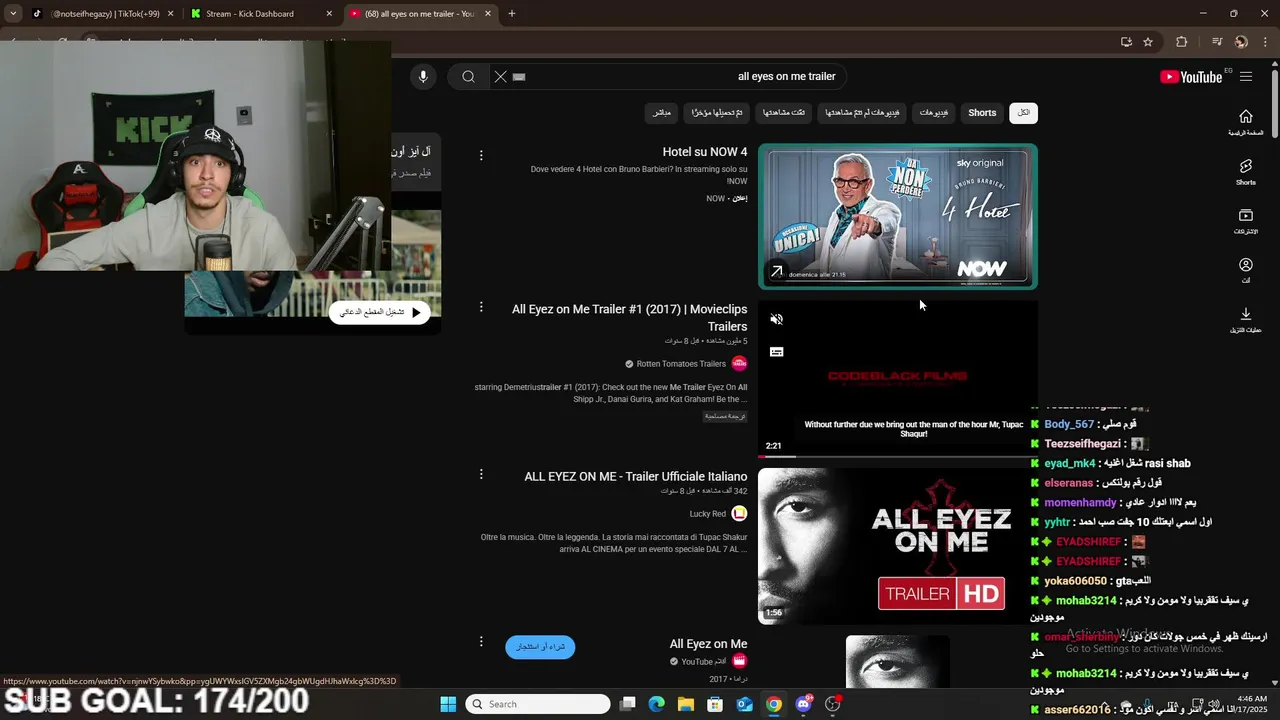Image resolution: width=1280 pixels, height=720 pixels.
Task: Open File Explorer from the taskbar
Action: click(686, 704)
